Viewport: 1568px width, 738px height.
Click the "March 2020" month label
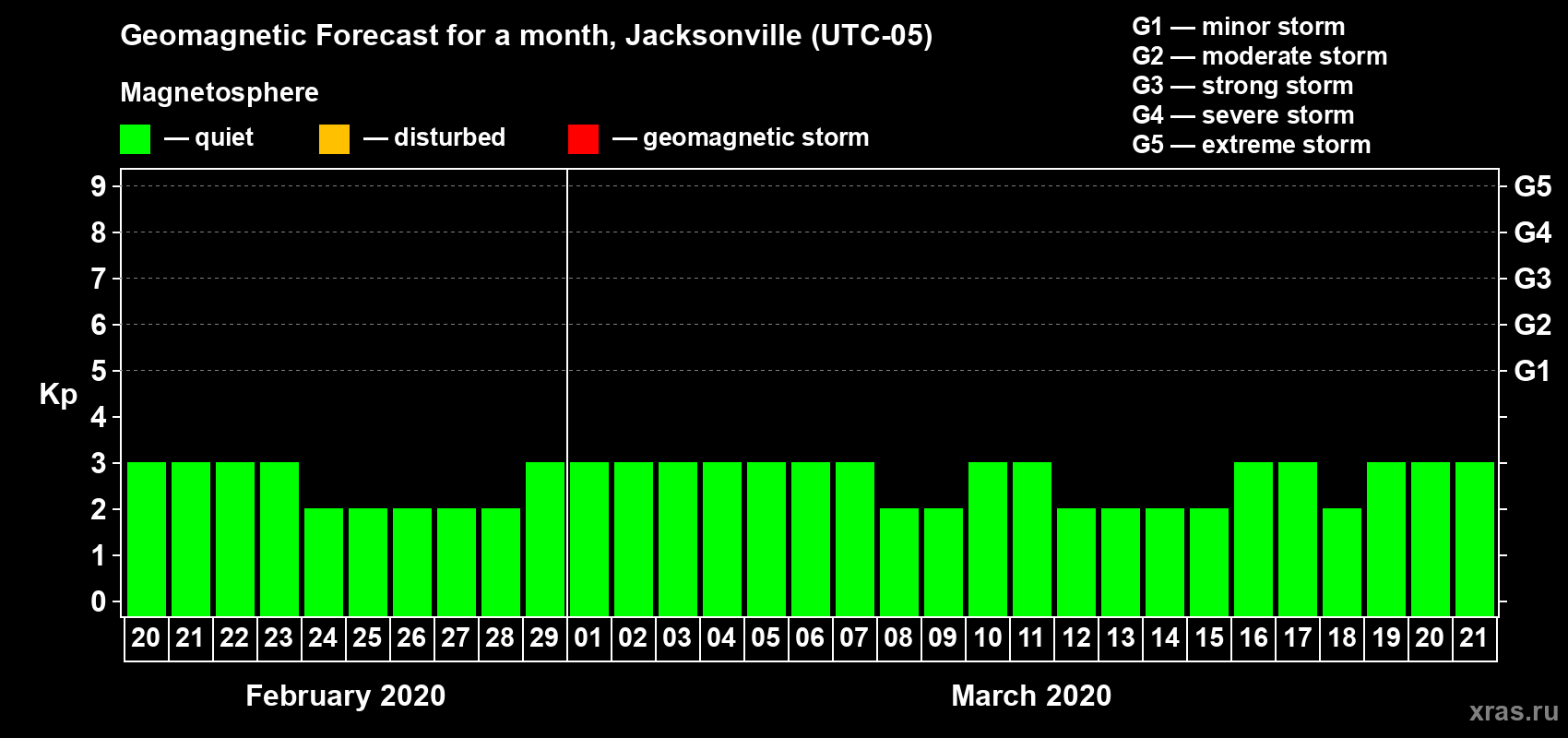click(x=1031, y=696)
